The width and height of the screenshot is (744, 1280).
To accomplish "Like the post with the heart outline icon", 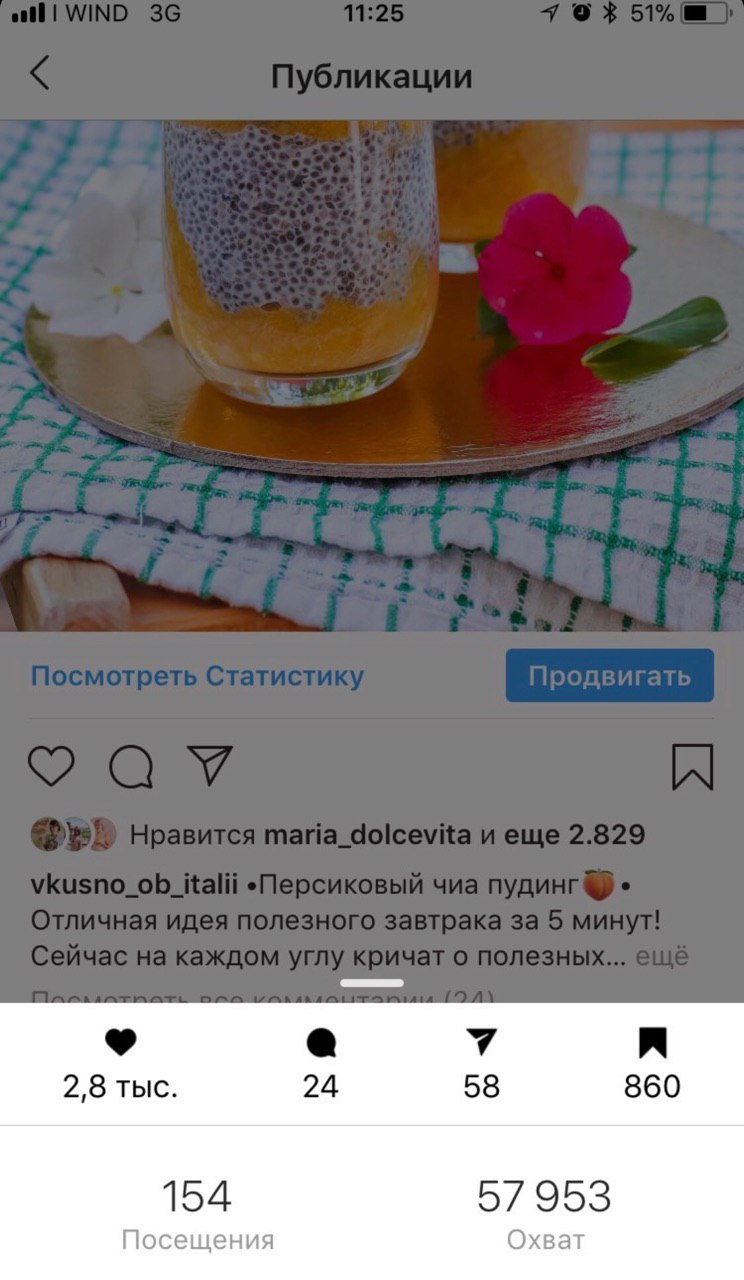I will [x=51, y=767].
